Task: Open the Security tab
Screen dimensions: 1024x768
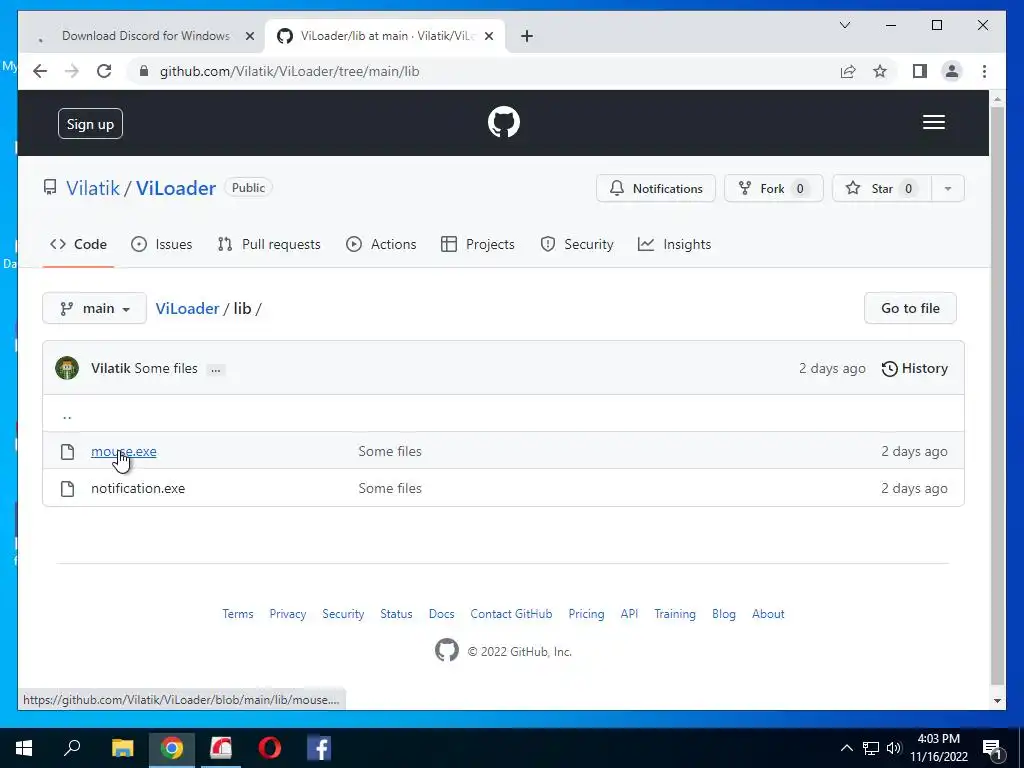Action: click(x=577, y=244)
